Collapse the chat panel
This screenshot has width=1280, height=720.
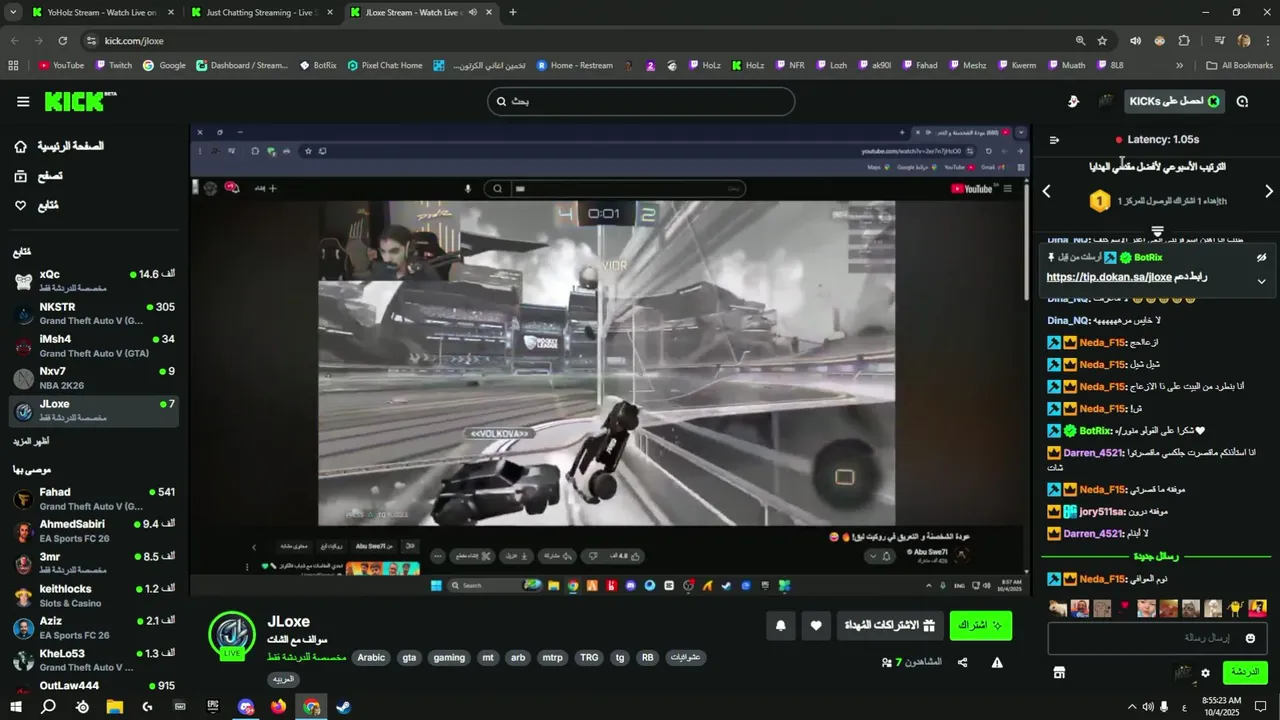coord(1054,140)
